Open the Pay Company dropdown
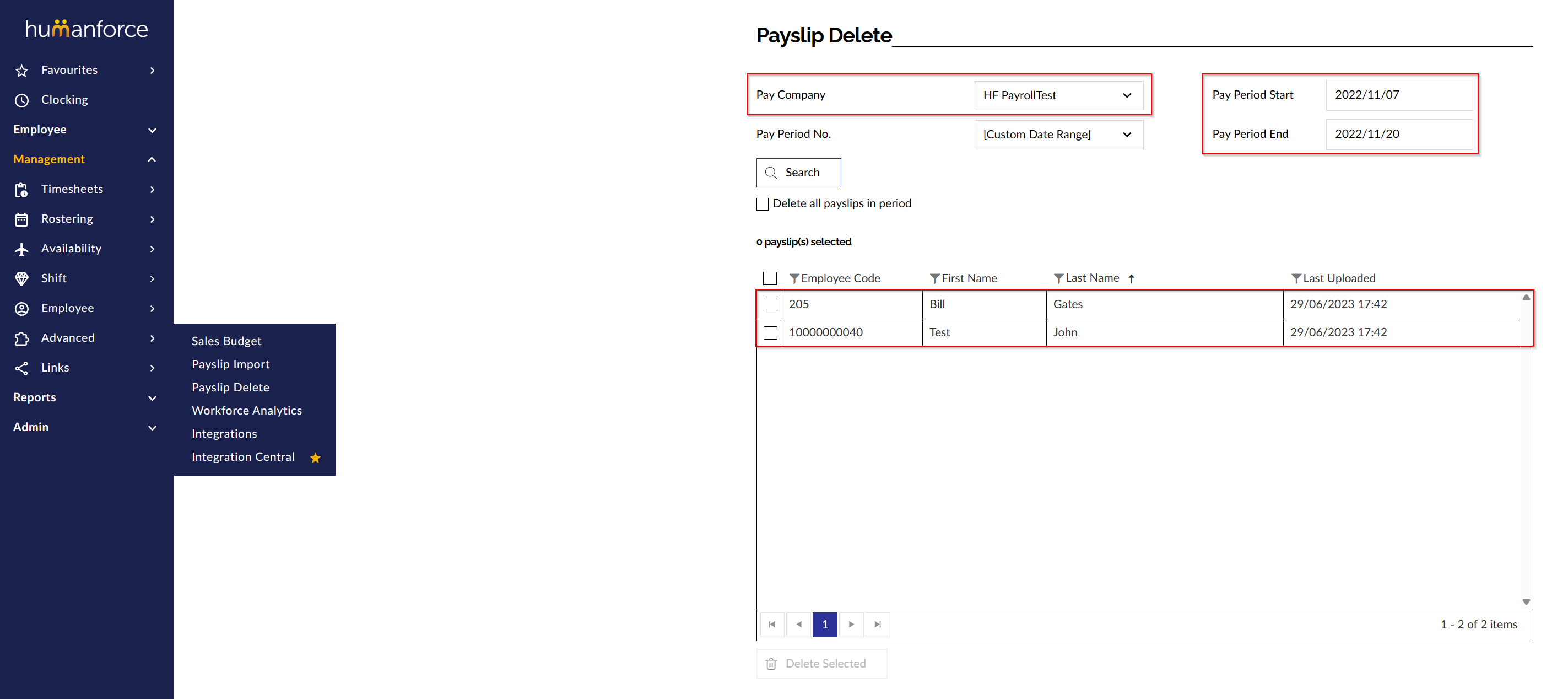 pyautogui.click(x=1058, y=95)
